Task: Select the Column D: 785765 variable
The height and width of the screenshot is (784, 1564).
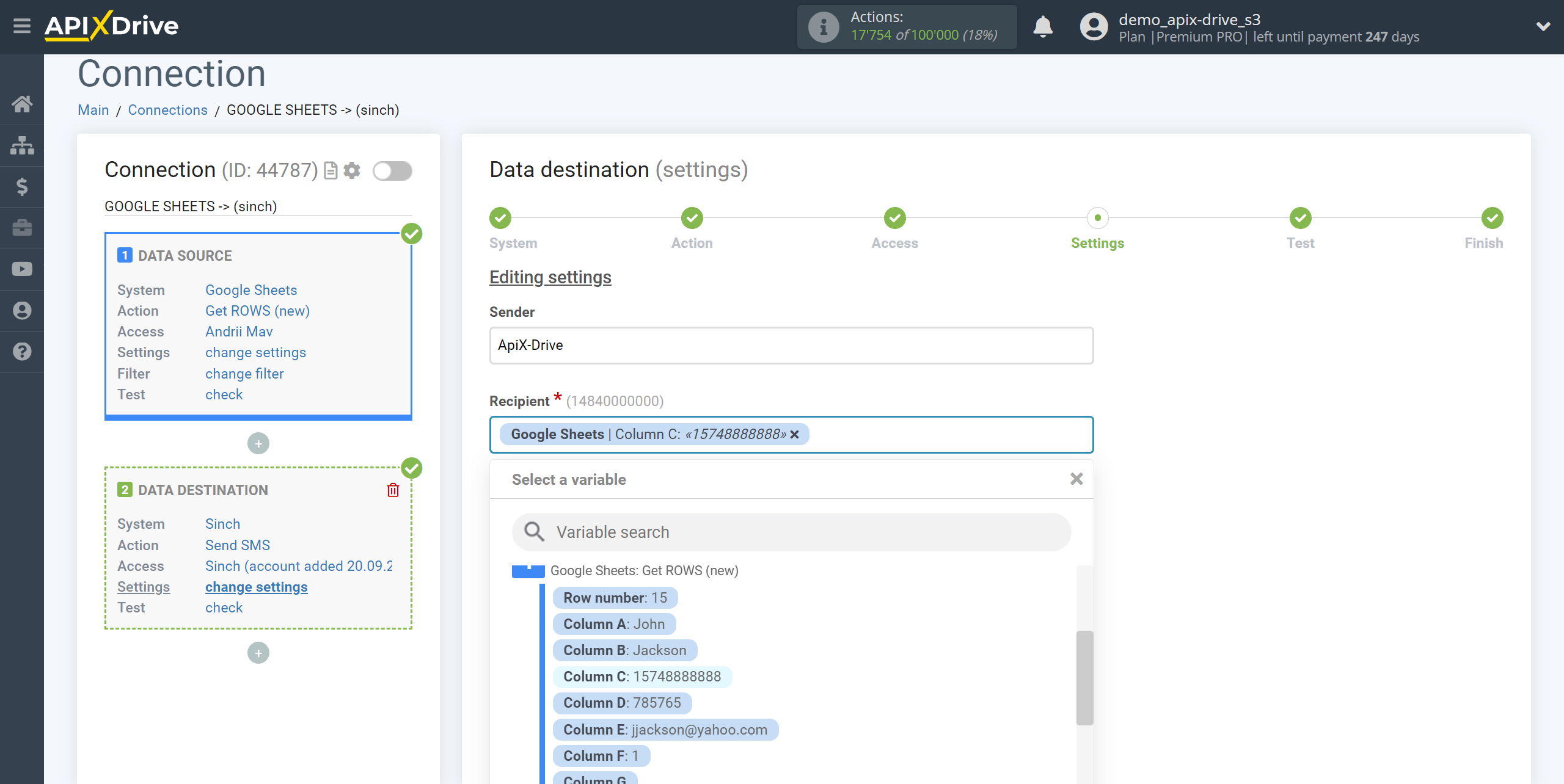Action: (622, 703)
